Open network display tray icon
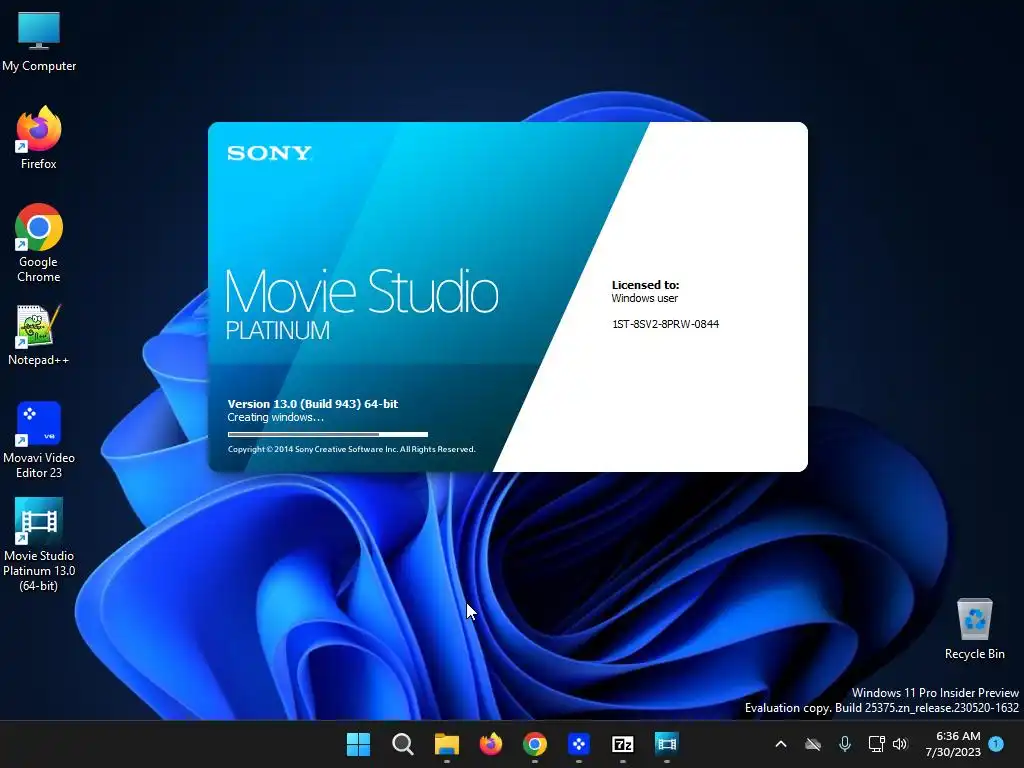 pos(876,744)
